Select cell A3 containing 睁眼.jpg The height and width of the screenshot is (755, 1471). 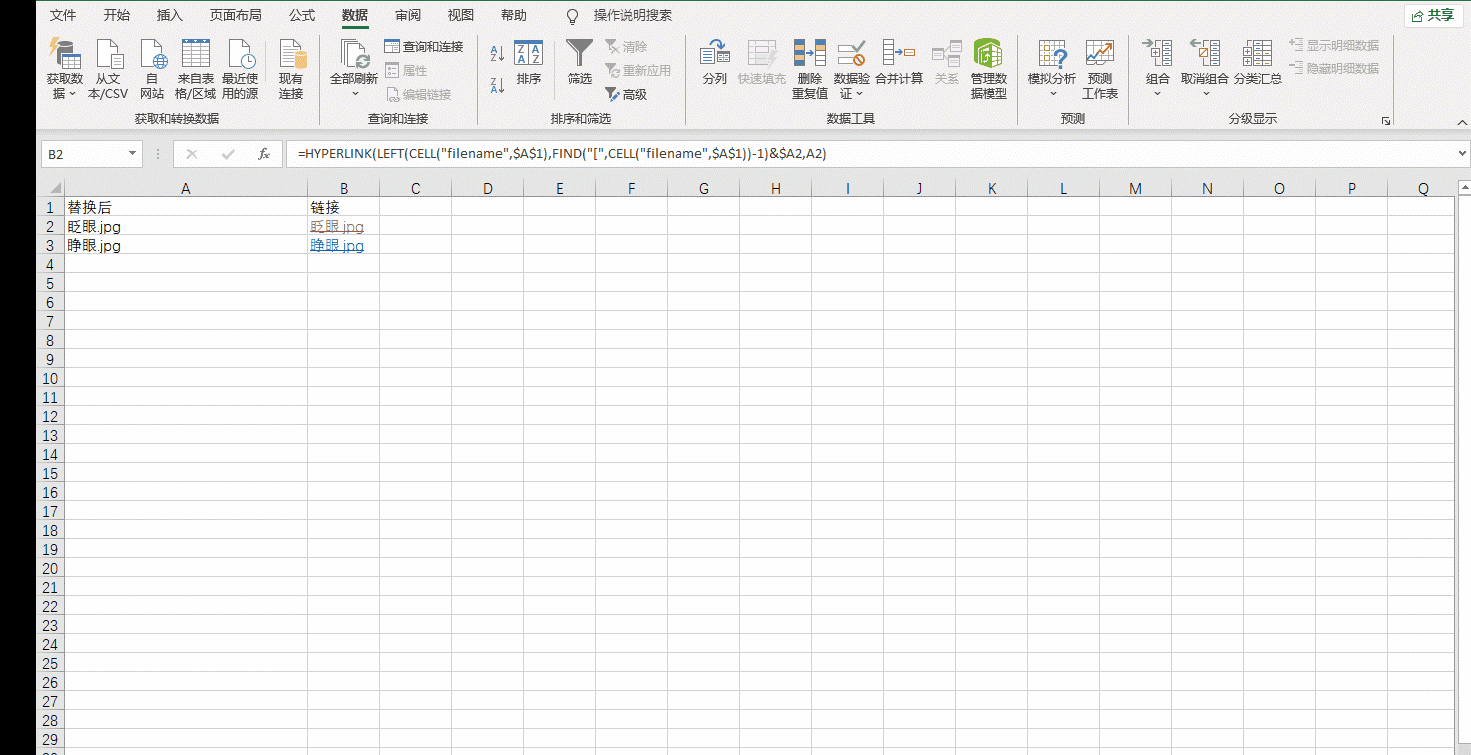point(186,246)
